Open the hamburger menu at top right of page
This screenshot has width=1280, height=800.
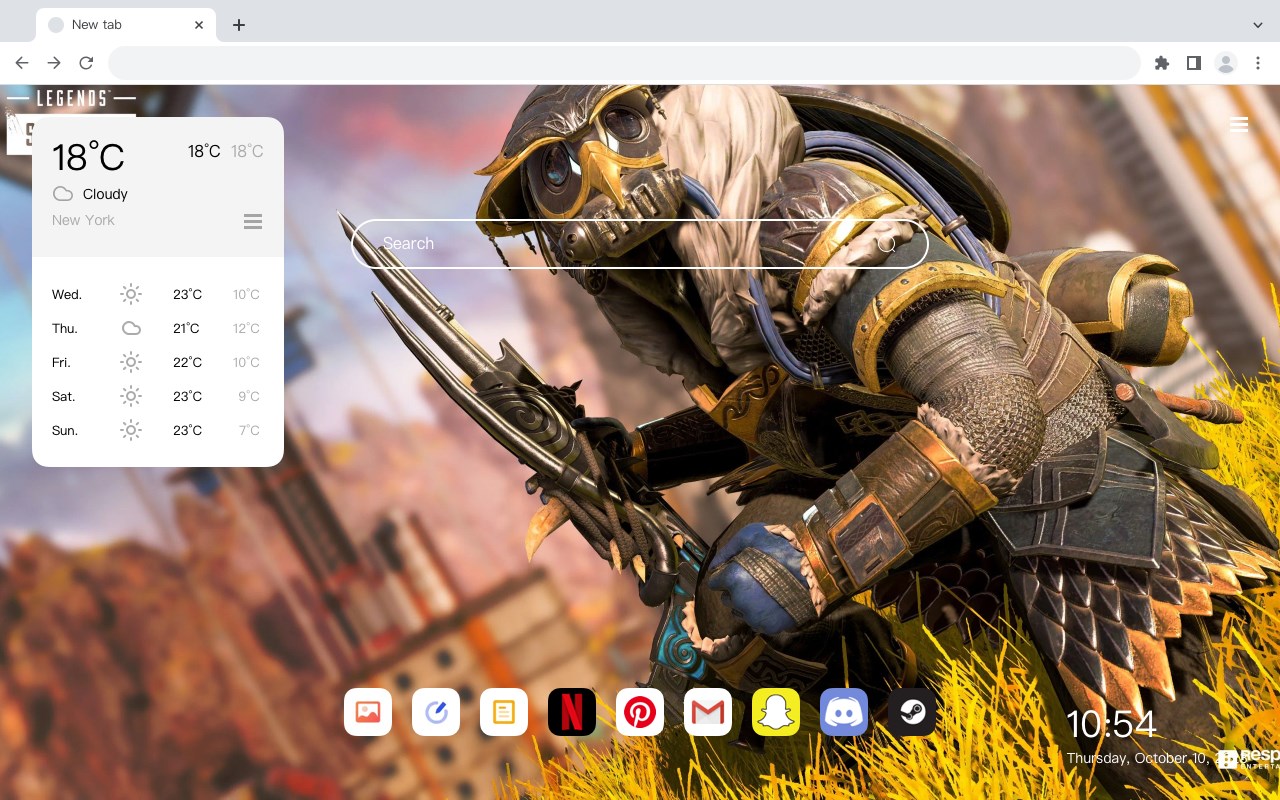pyautogui.click(x=1239, y=125)
